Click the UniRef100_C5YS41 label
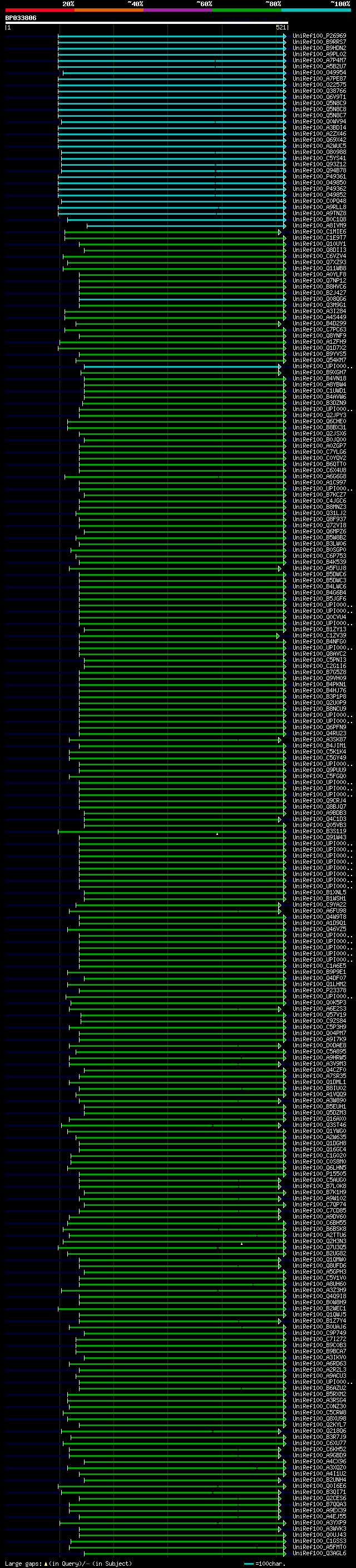The height and width of the screenshot is (1568, 356). click(319, 159)
